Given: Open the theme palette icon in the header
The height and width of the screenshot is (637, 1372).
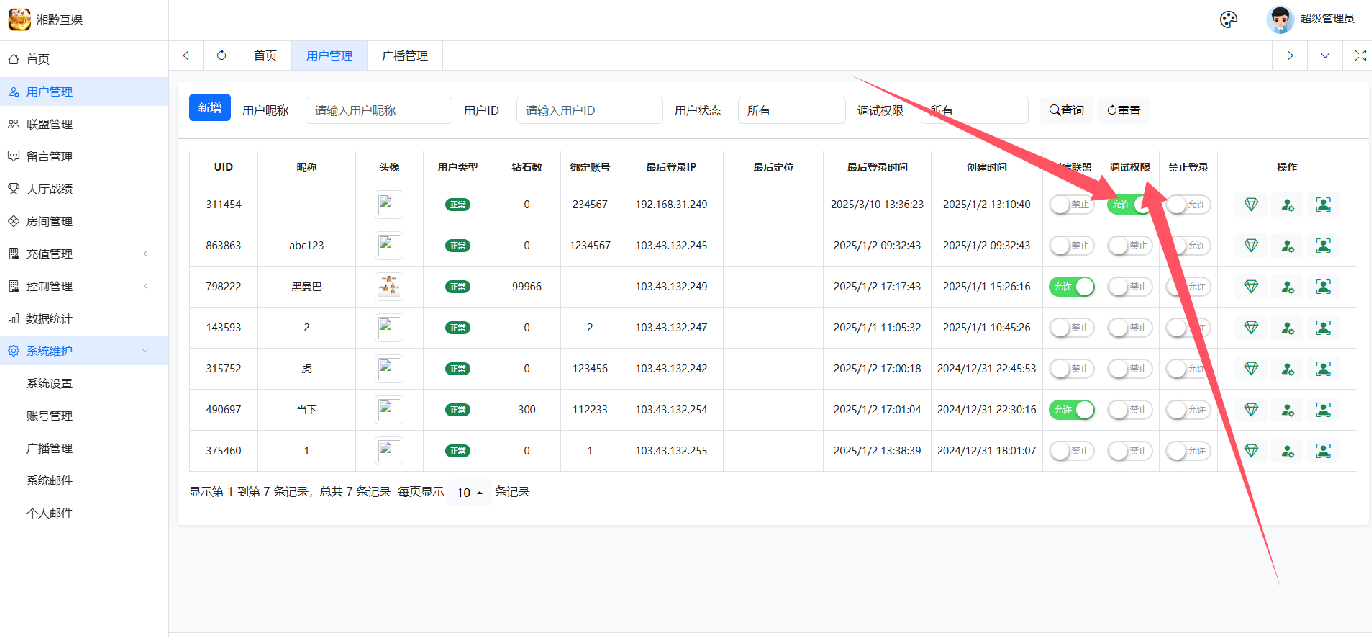Looking at the screenshot, I should point(1228,19).
